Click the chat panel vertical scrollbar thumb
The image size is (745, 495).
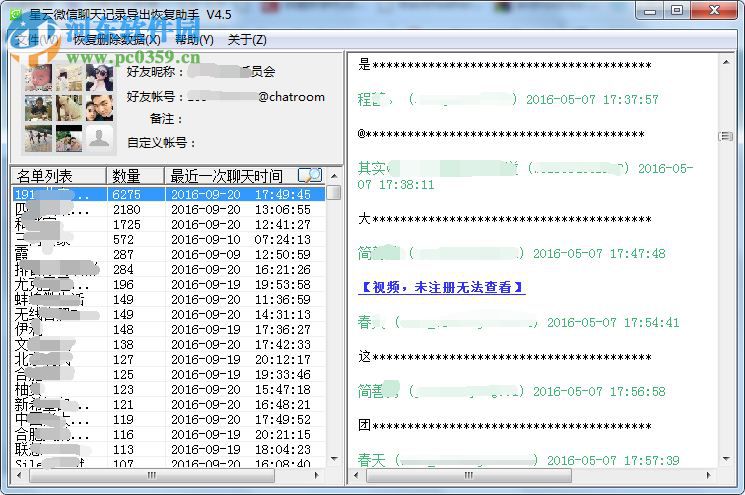(726, 136)
